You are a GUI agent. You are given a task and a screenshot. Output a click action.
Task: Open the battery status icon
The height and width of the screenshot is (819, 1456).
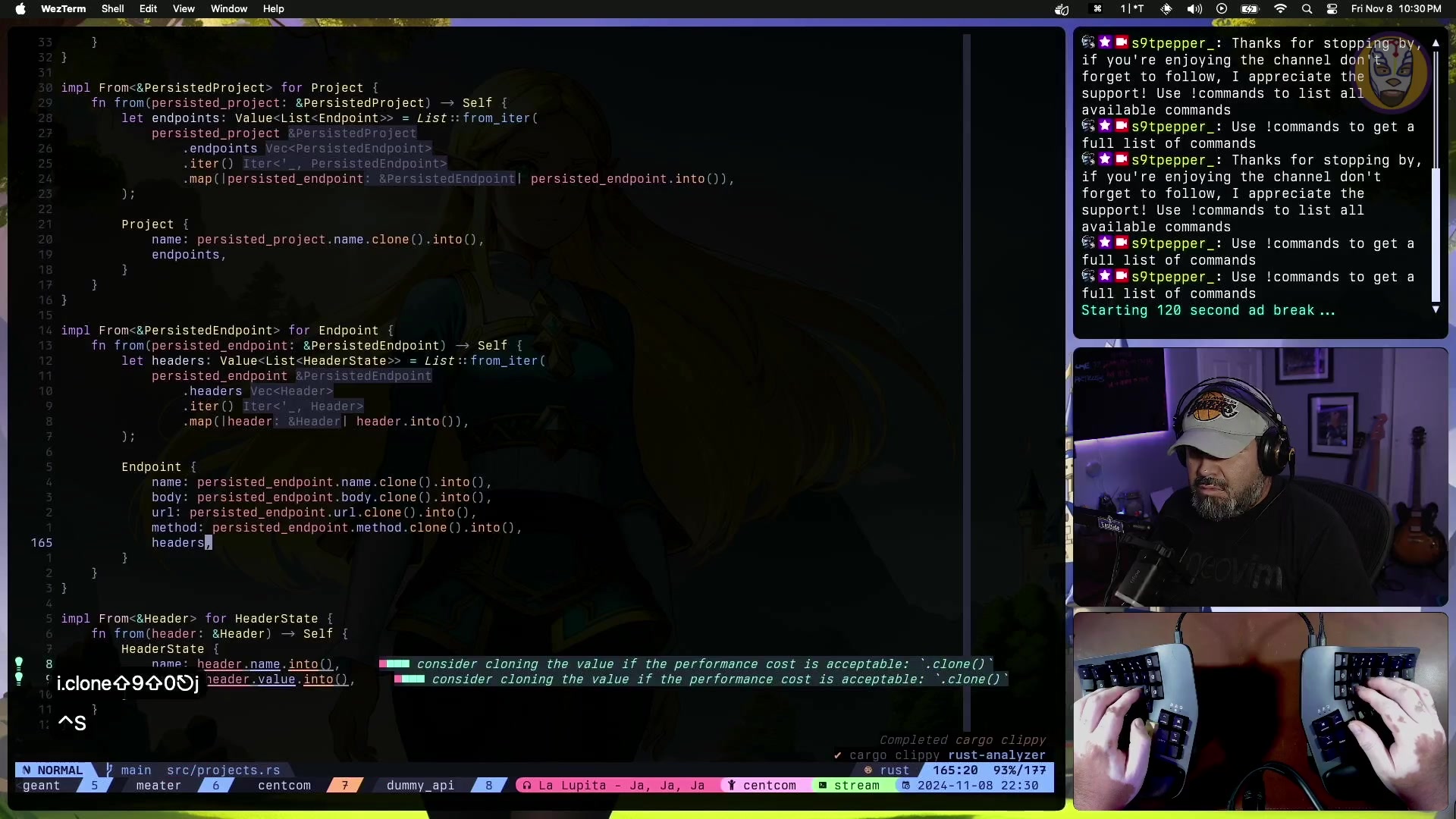click(x=1250, y=9)
